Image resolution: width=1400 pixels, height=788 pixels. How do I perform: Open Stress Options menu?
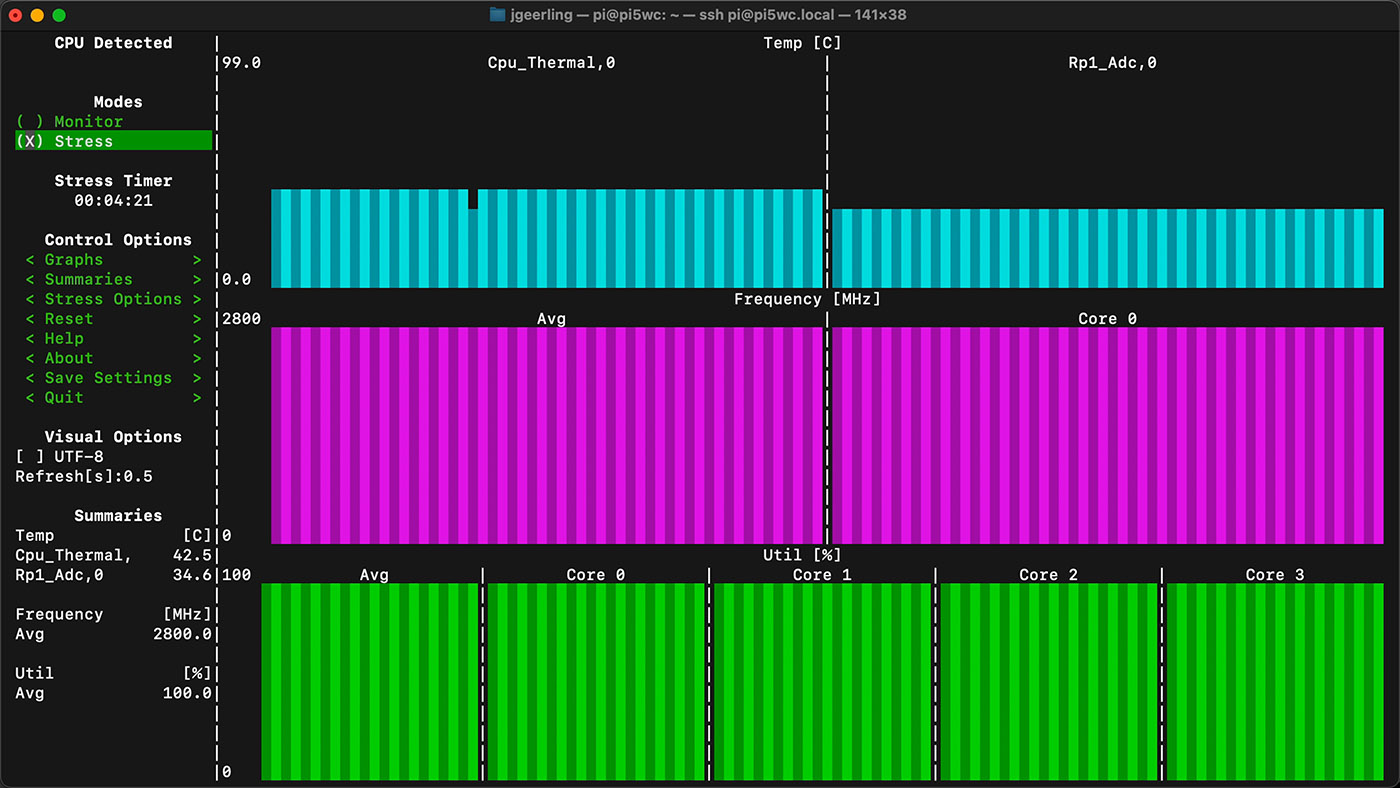point(113,299)
